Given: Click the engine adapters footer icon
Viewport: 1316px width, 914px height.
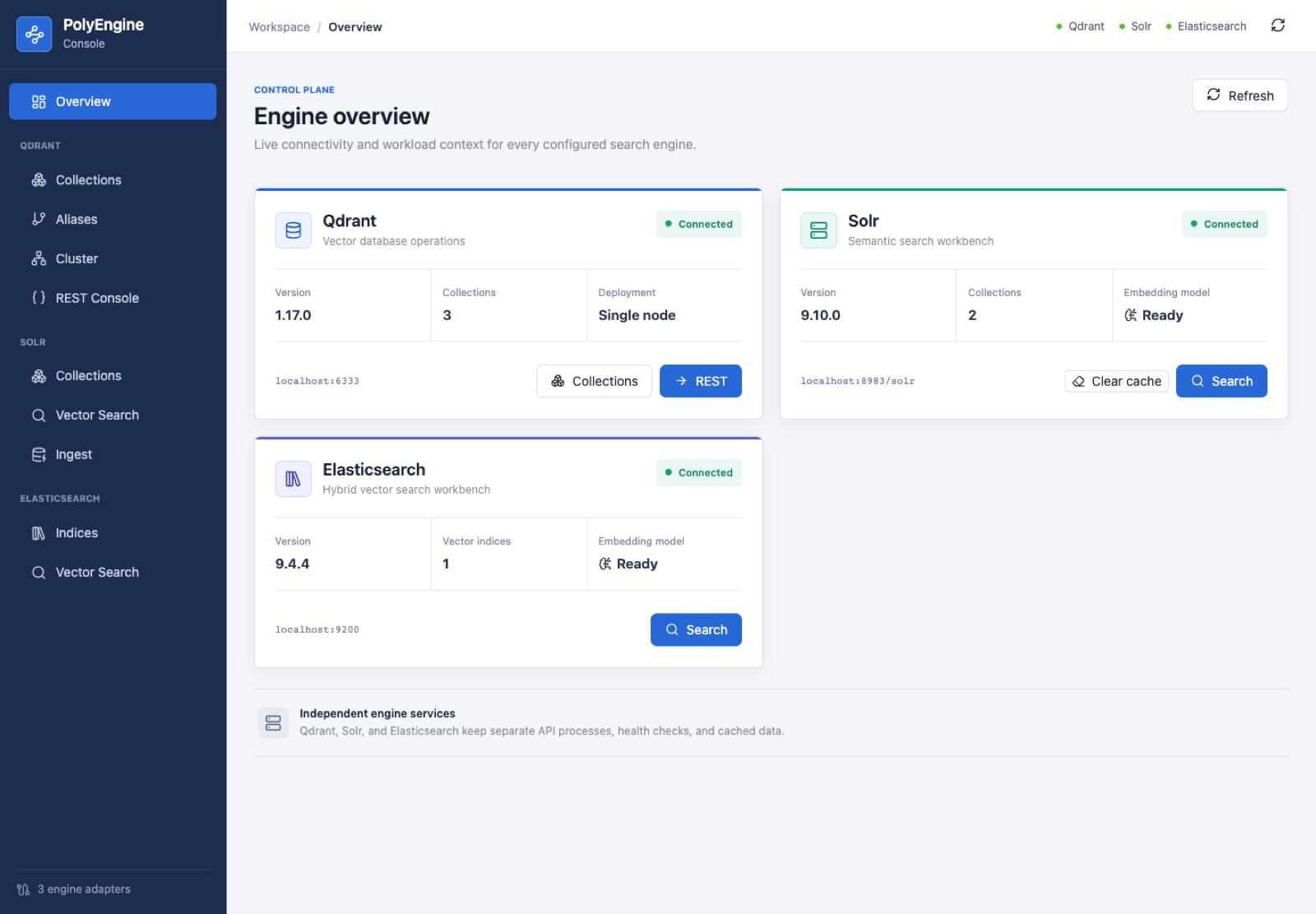Looking at the screenshot, I should tap(23, 889).
